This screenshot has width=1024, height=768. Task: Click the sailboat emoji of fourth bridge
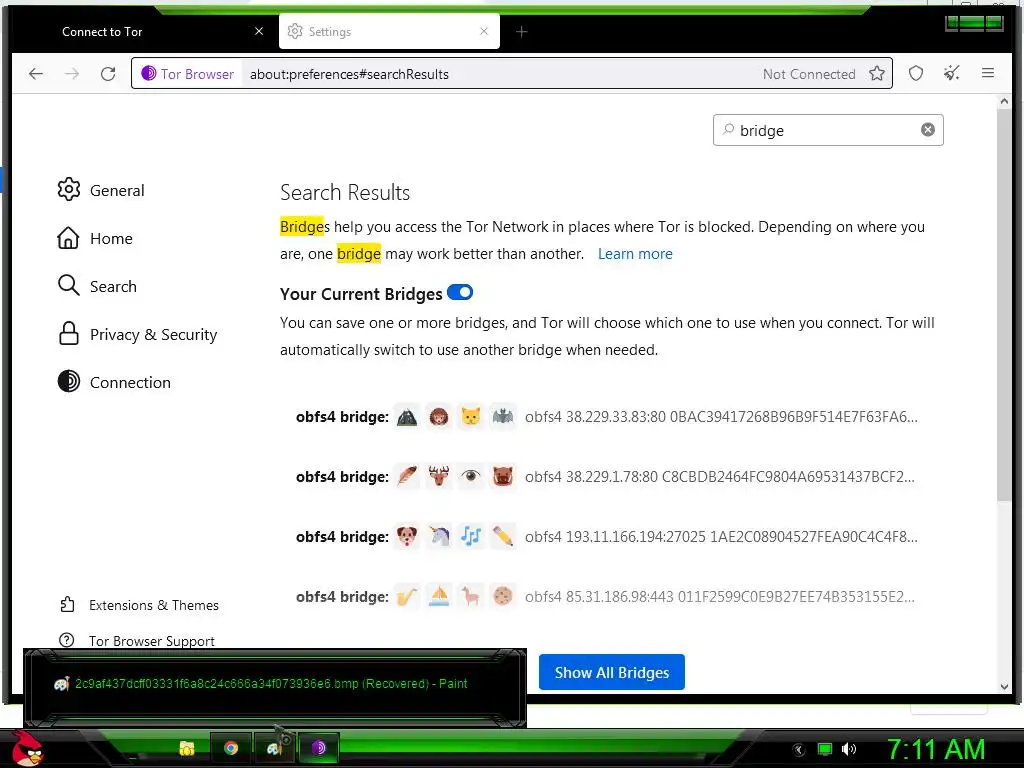click(x=439, y=596)
